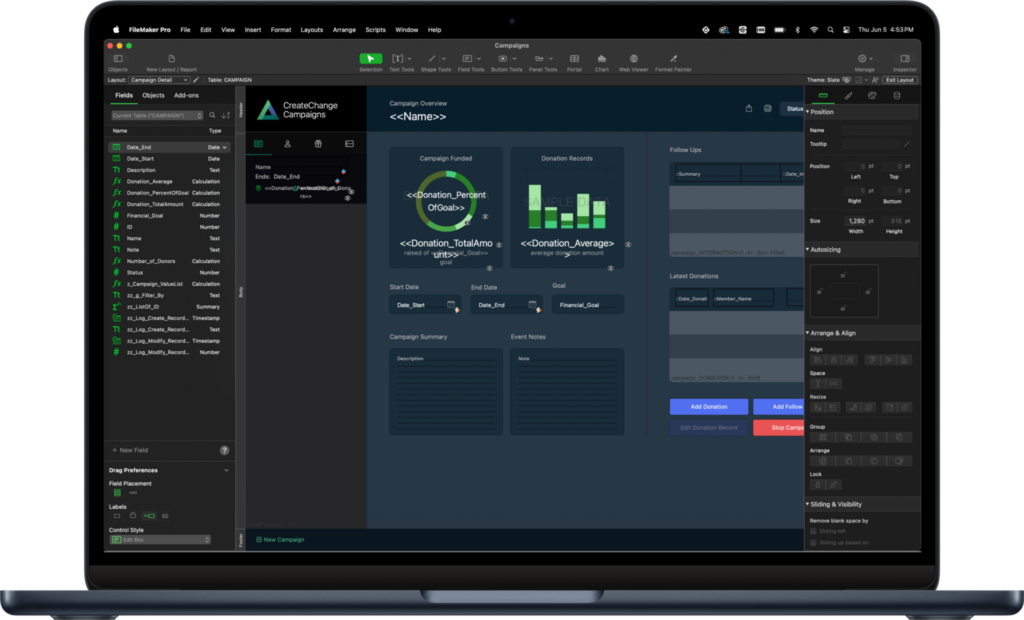
Task: Open the Scripts menu
Action: click(x=376, y=29)
